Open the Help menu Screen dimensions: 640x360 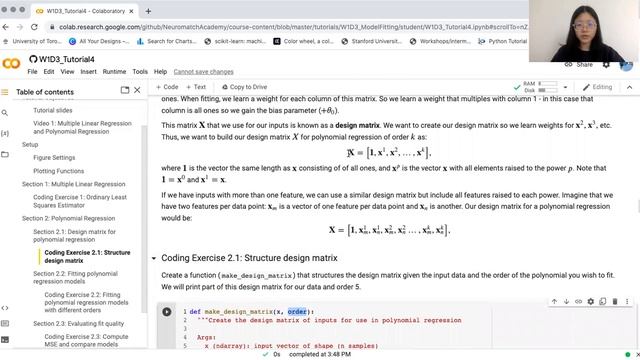click(160, 72)
